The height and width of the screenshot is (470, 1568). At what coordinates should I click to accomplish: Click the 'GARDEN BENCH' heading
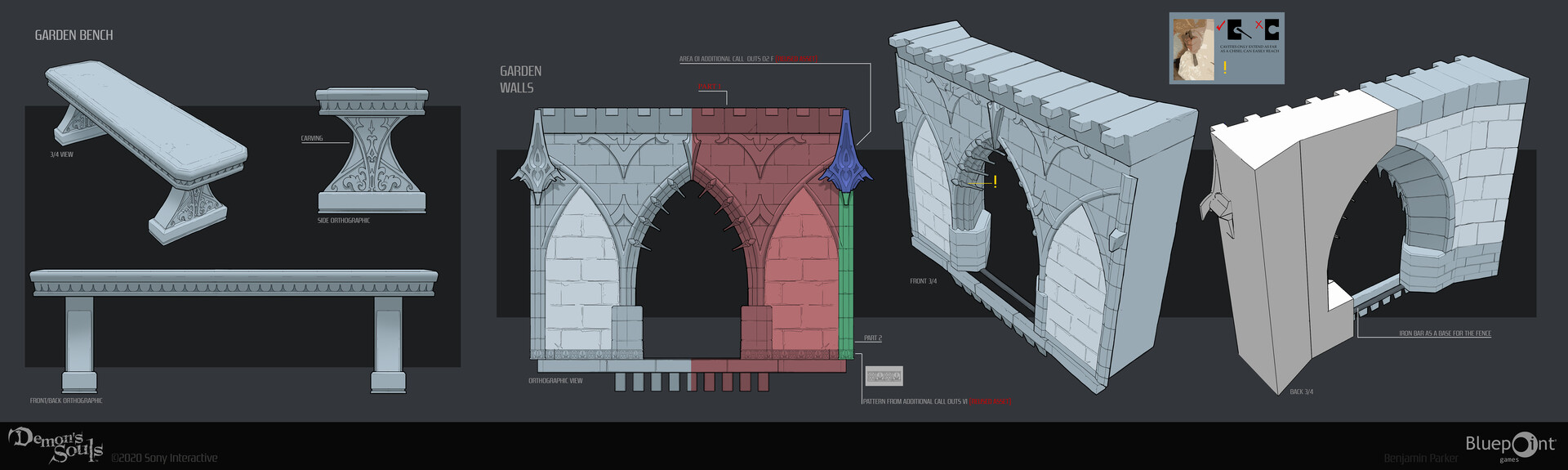pos(73,35)
